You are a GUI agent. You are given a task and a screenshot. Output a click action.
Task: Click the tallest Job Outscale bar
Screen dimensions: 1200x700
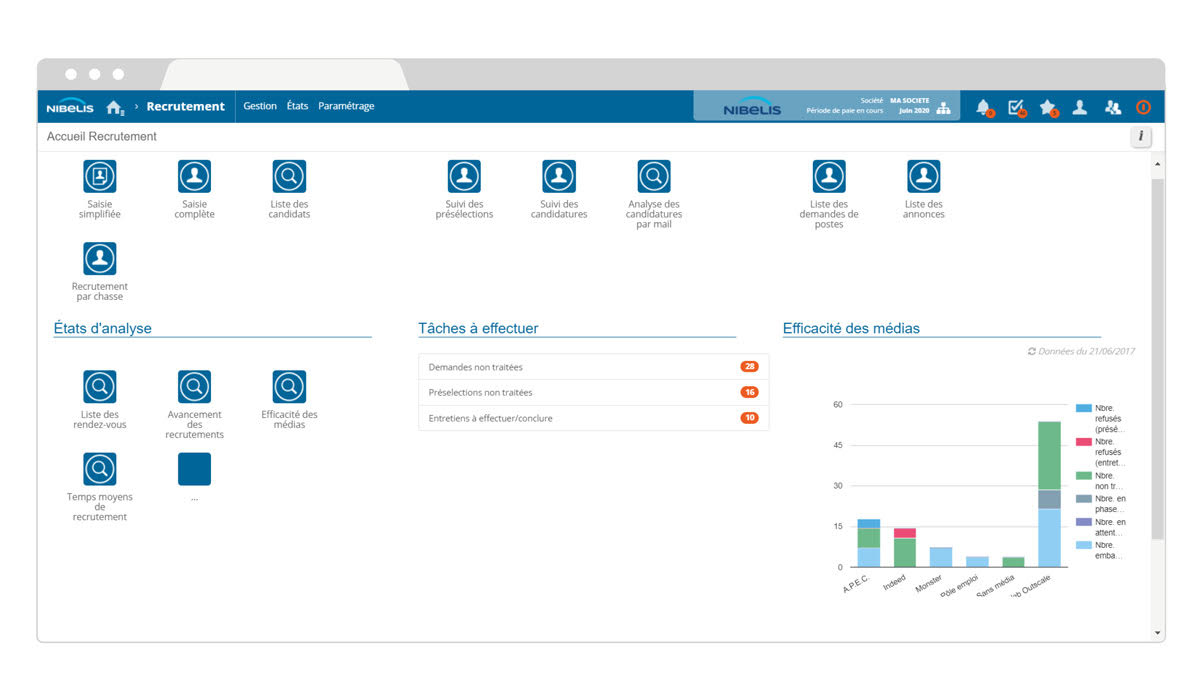coord(1049,494)
